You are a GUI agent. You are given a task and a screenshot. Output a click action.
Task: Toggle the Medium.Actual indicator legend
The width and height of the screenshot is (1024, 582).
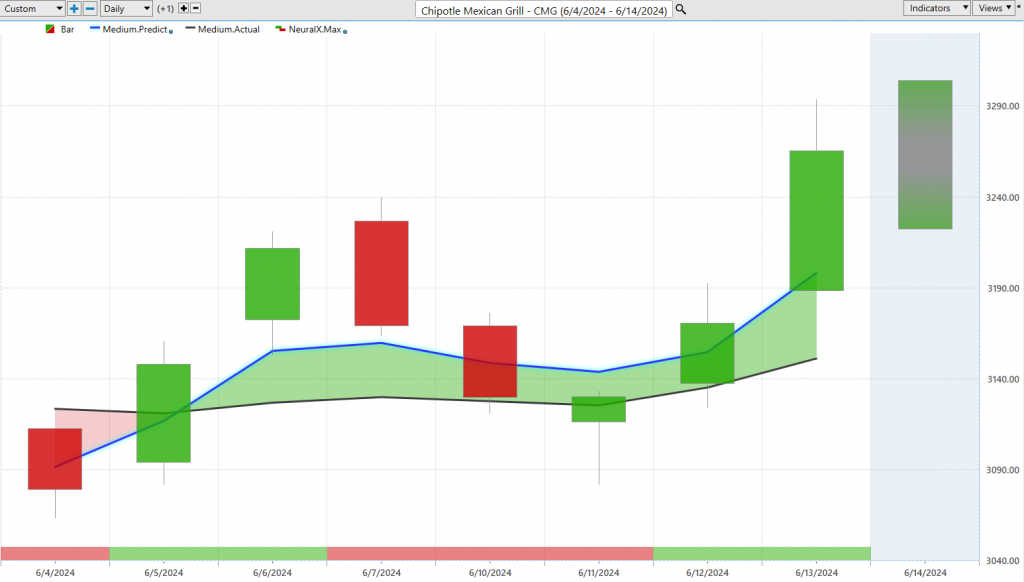[x=228, y=30]
